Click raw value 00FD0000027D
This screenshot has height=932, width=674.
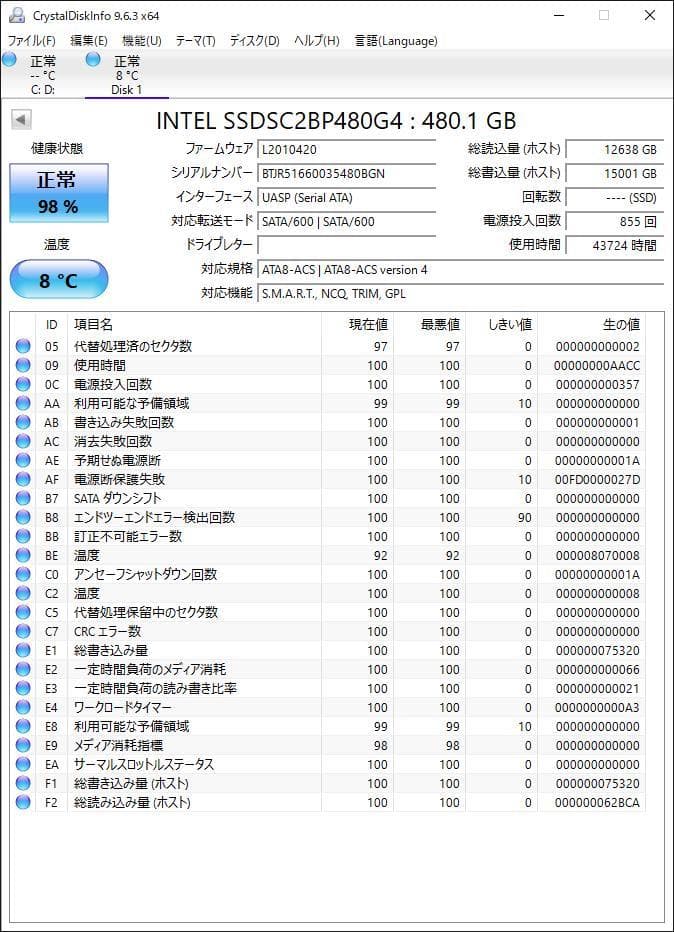click(x=597, y=479)
